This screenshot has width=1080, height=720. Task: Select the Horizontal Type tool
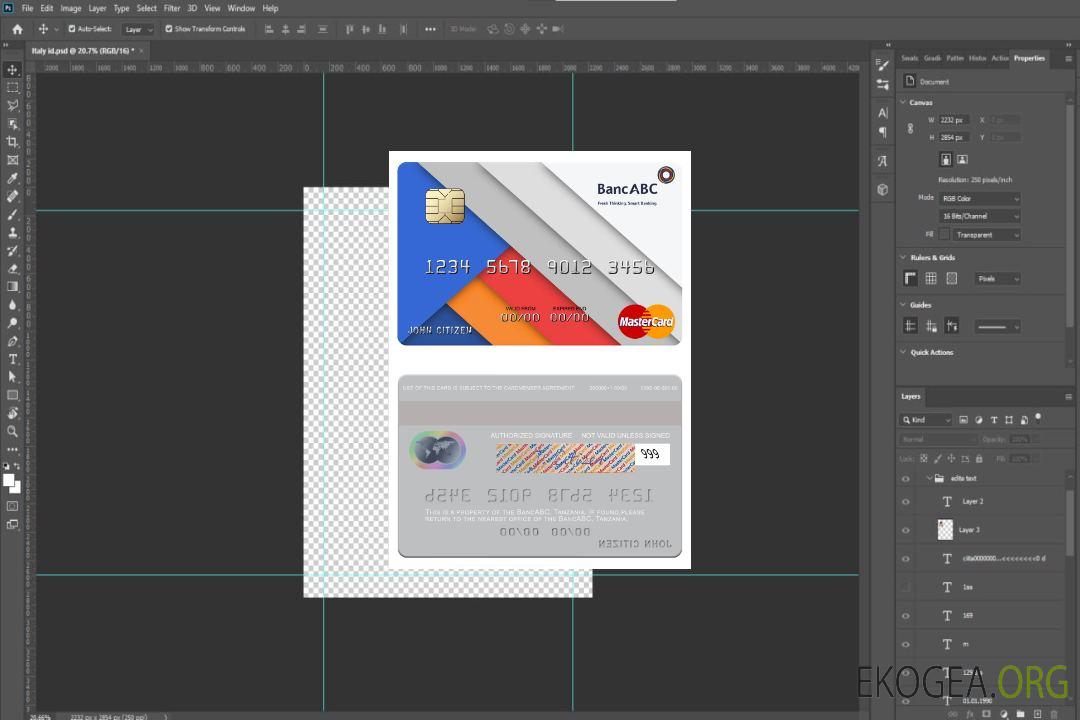[x=12, y=359]
